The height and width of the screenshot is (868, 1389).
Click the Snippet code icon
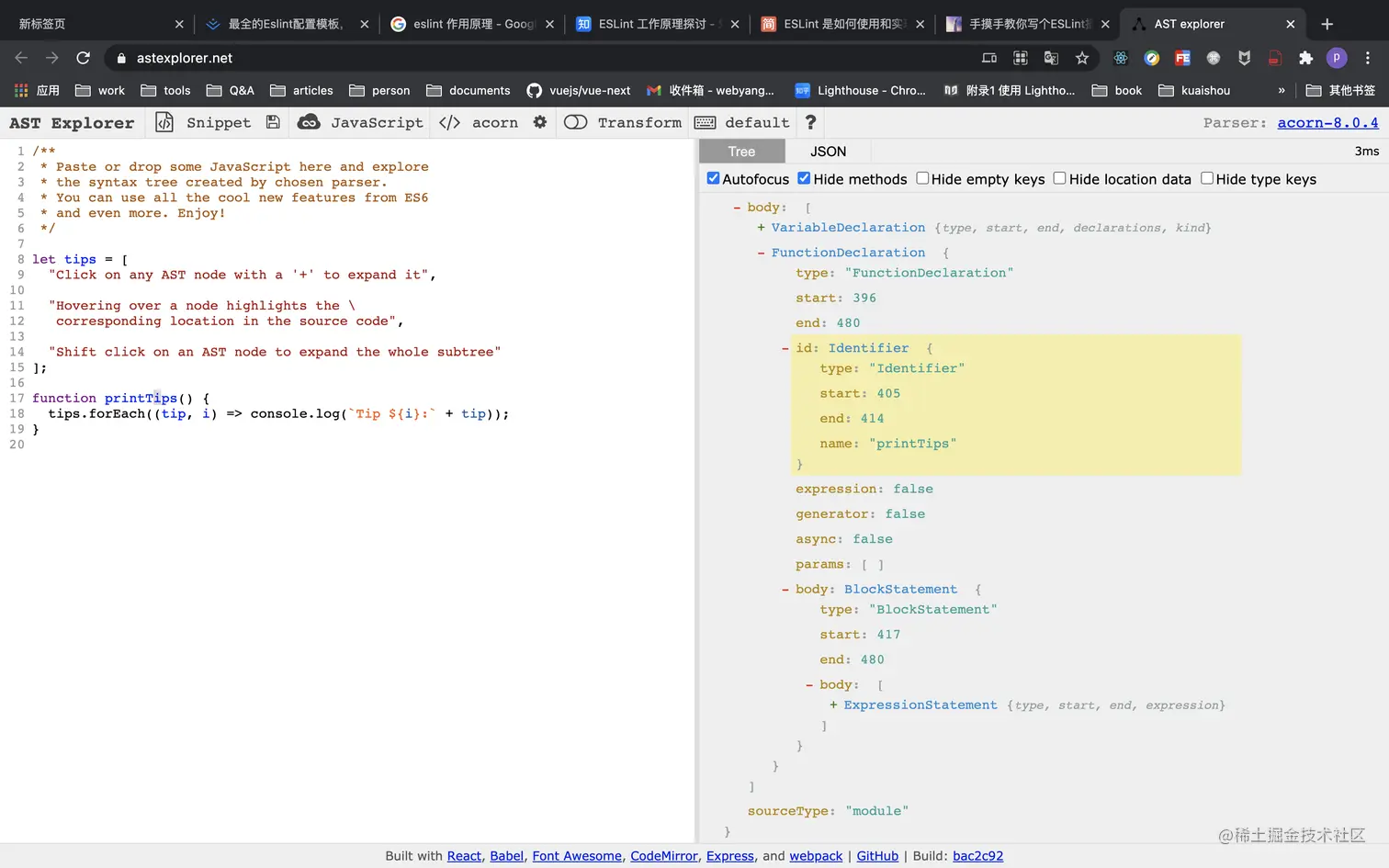click(164, 122)
